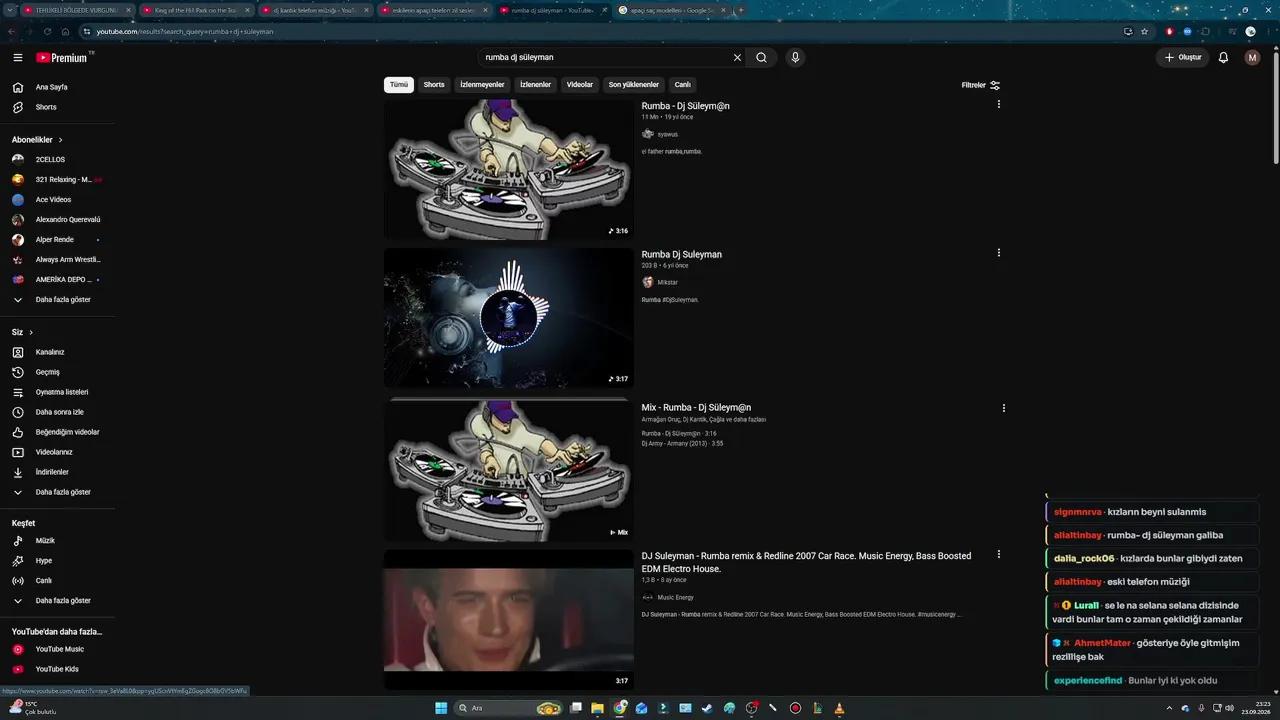Image resolution: width=1280 pixels, height=720 pixels.
Task: Switch to King of the Hill Park tab
Action: coord(195,10)
